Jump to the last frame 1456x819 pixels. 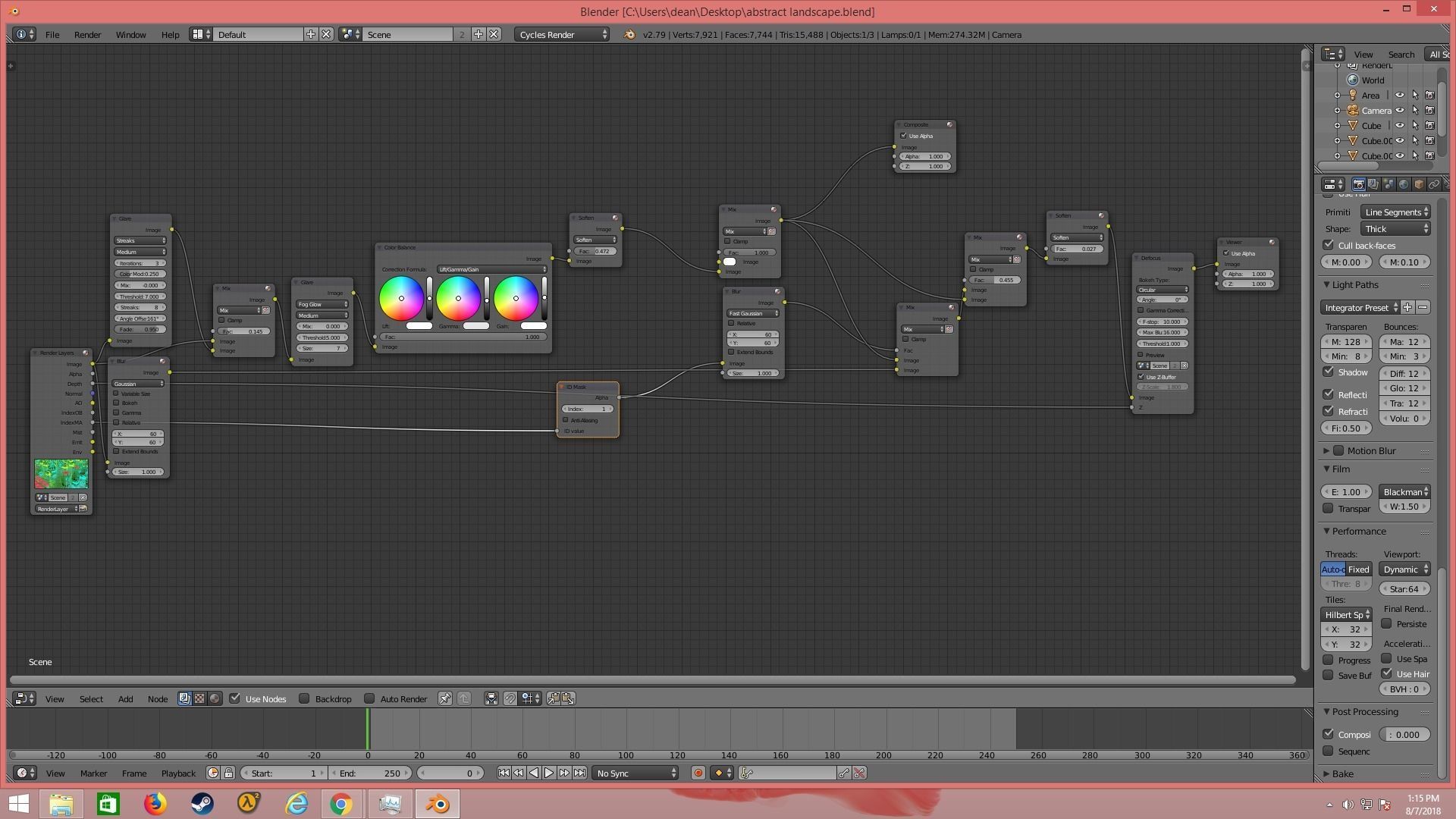579,773
